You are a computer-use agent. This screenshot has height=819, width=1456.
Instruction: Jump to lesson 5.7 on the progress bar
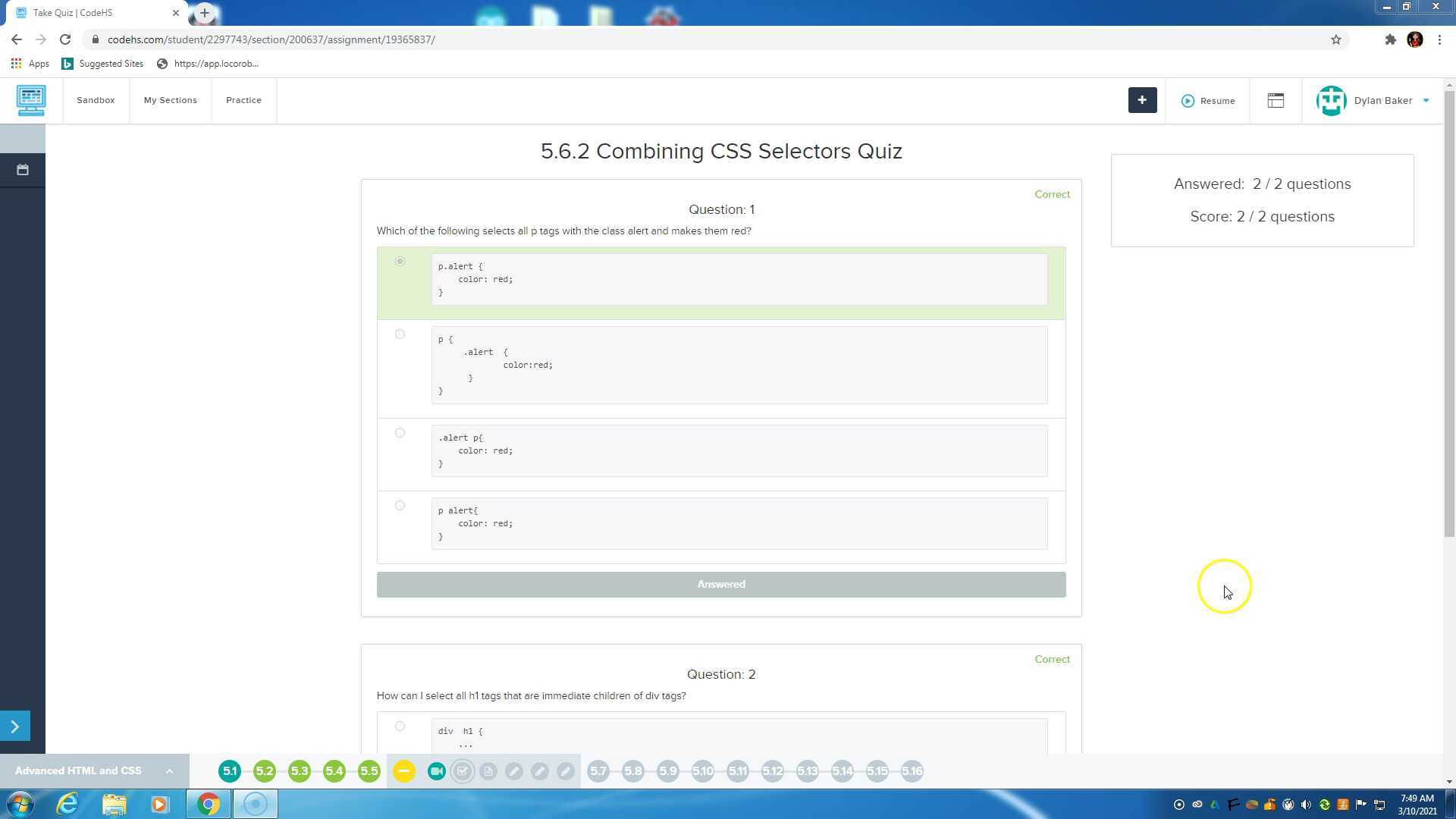(x=598, y=770)
